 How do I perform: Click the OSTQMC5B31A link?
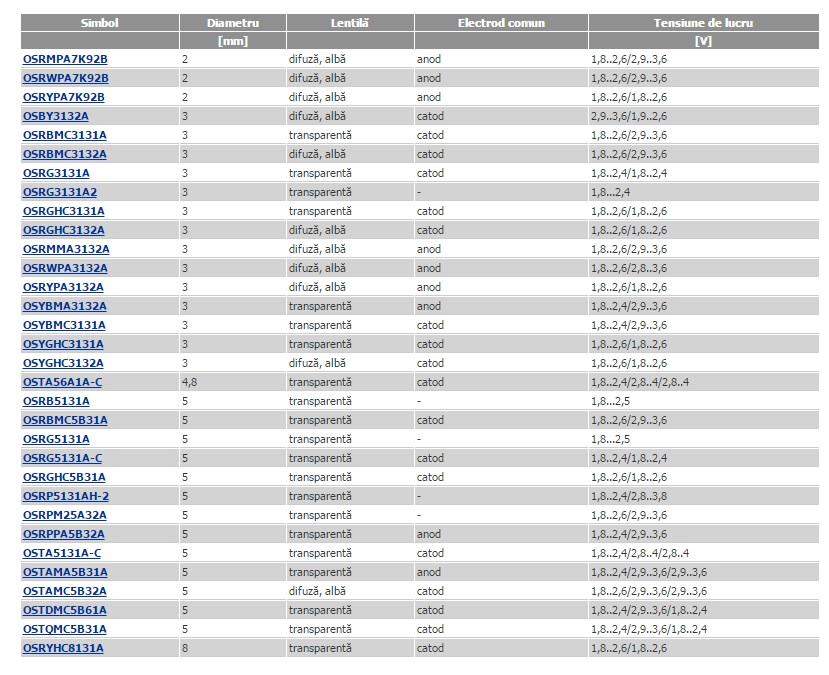click(65, 630)
